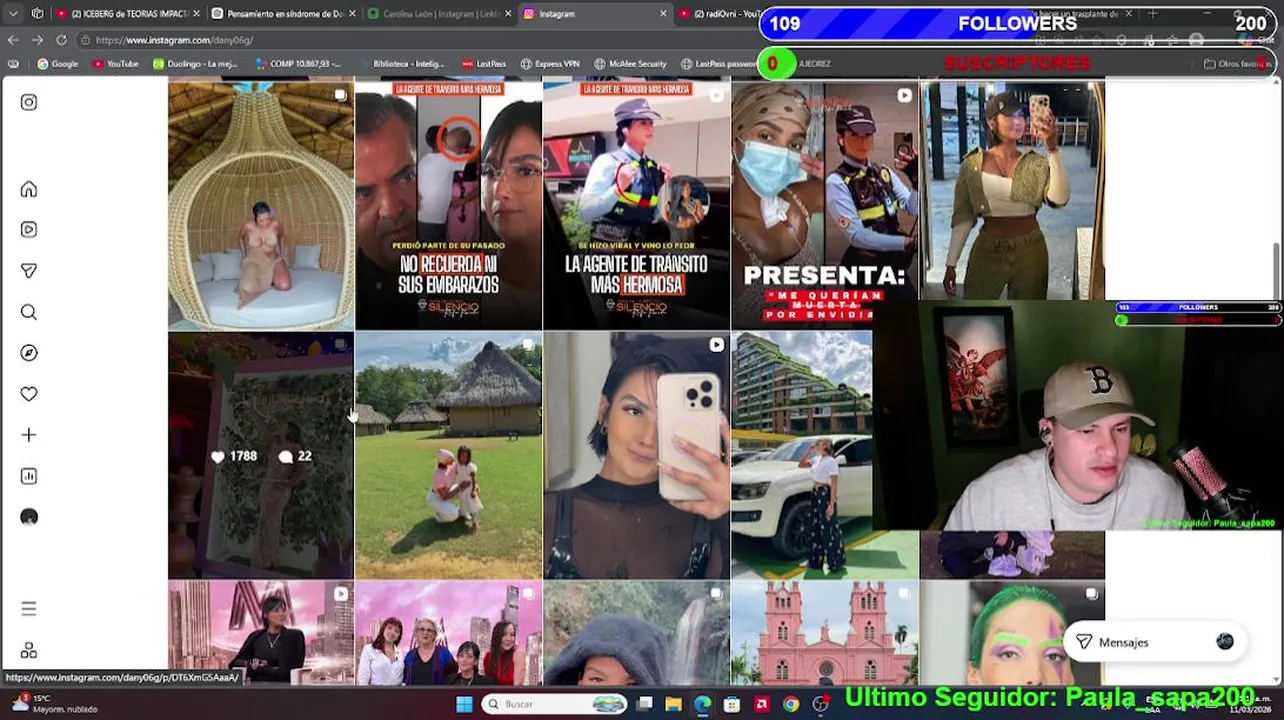
Task: Open the tab search dropdown arrow
Action: (13, 14)
